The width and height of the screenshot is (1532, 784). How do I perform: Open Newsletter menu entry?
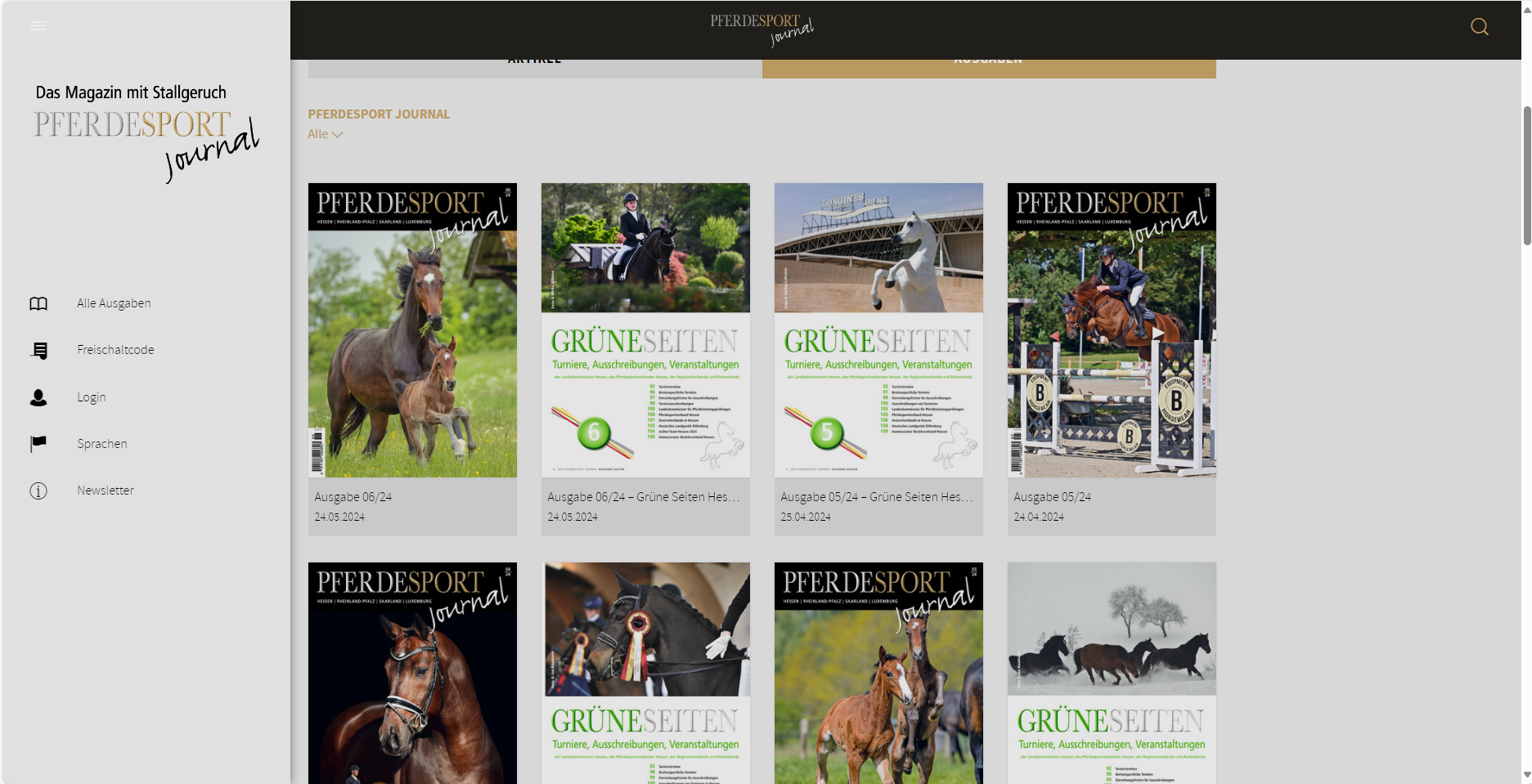(106, 491)
